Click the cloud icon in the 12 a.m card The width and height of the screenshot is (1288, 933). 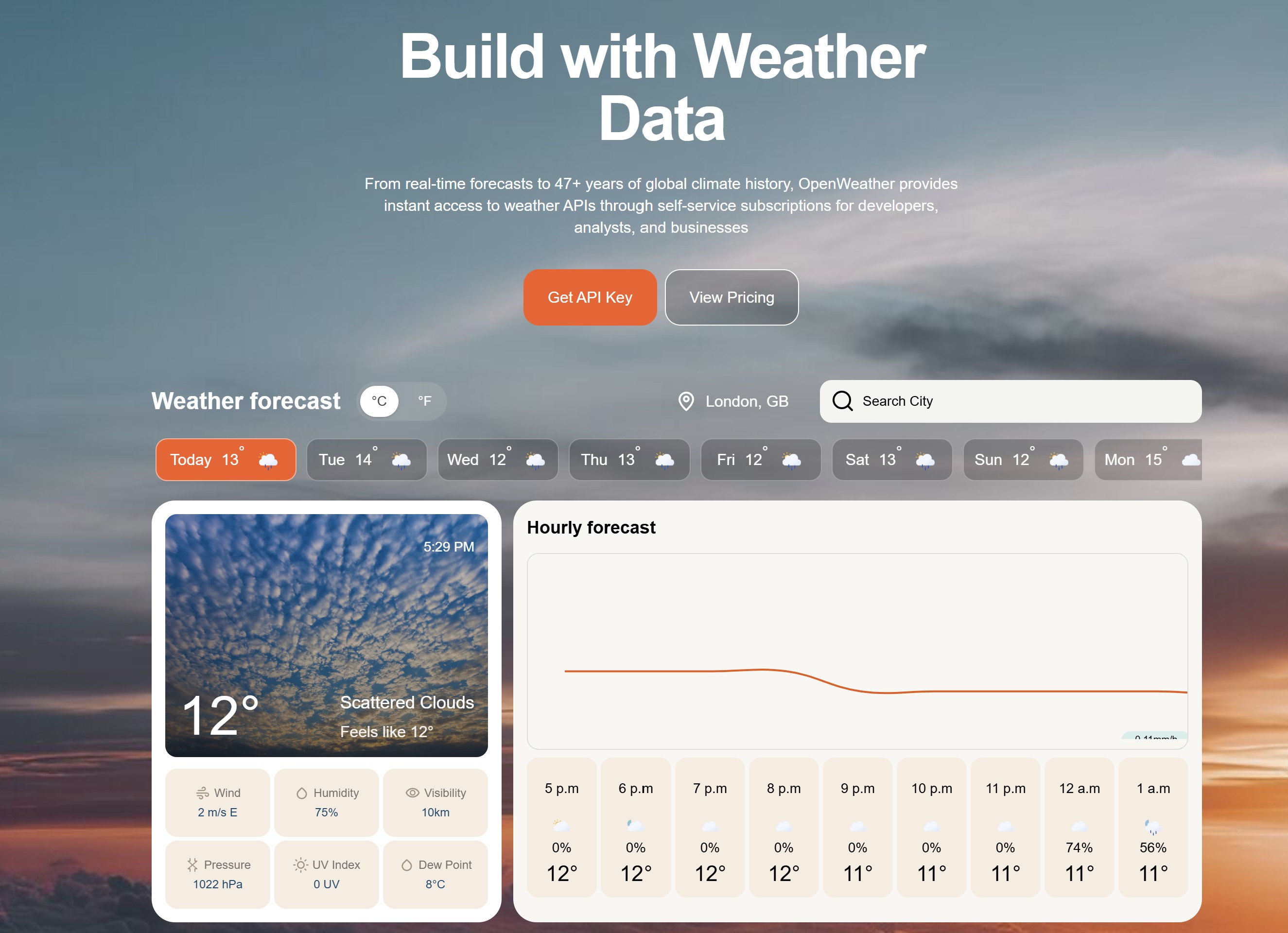[x=1079, y=826]
